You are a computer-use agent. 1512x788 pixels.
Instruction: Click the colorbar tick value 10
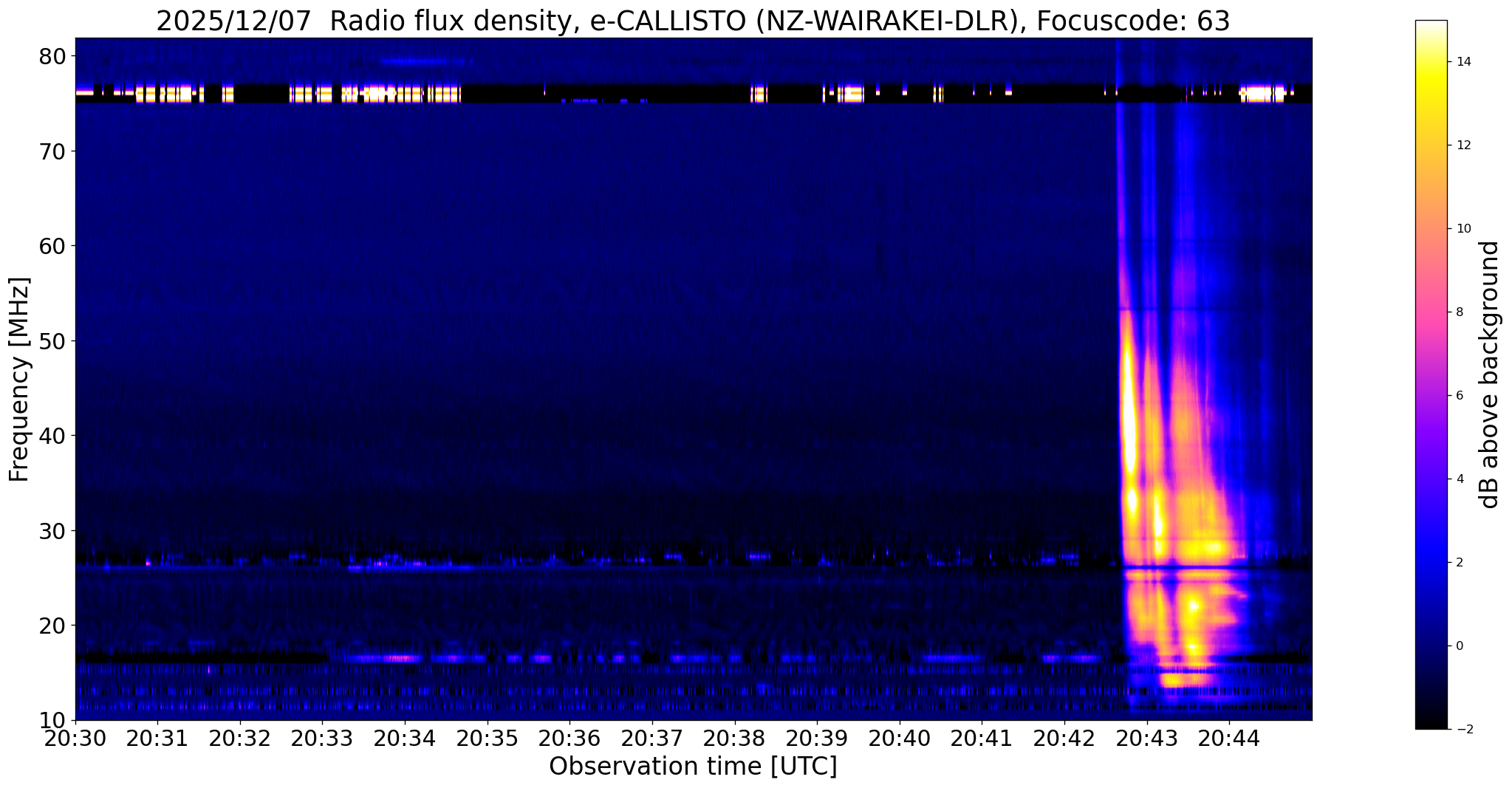1462,229
